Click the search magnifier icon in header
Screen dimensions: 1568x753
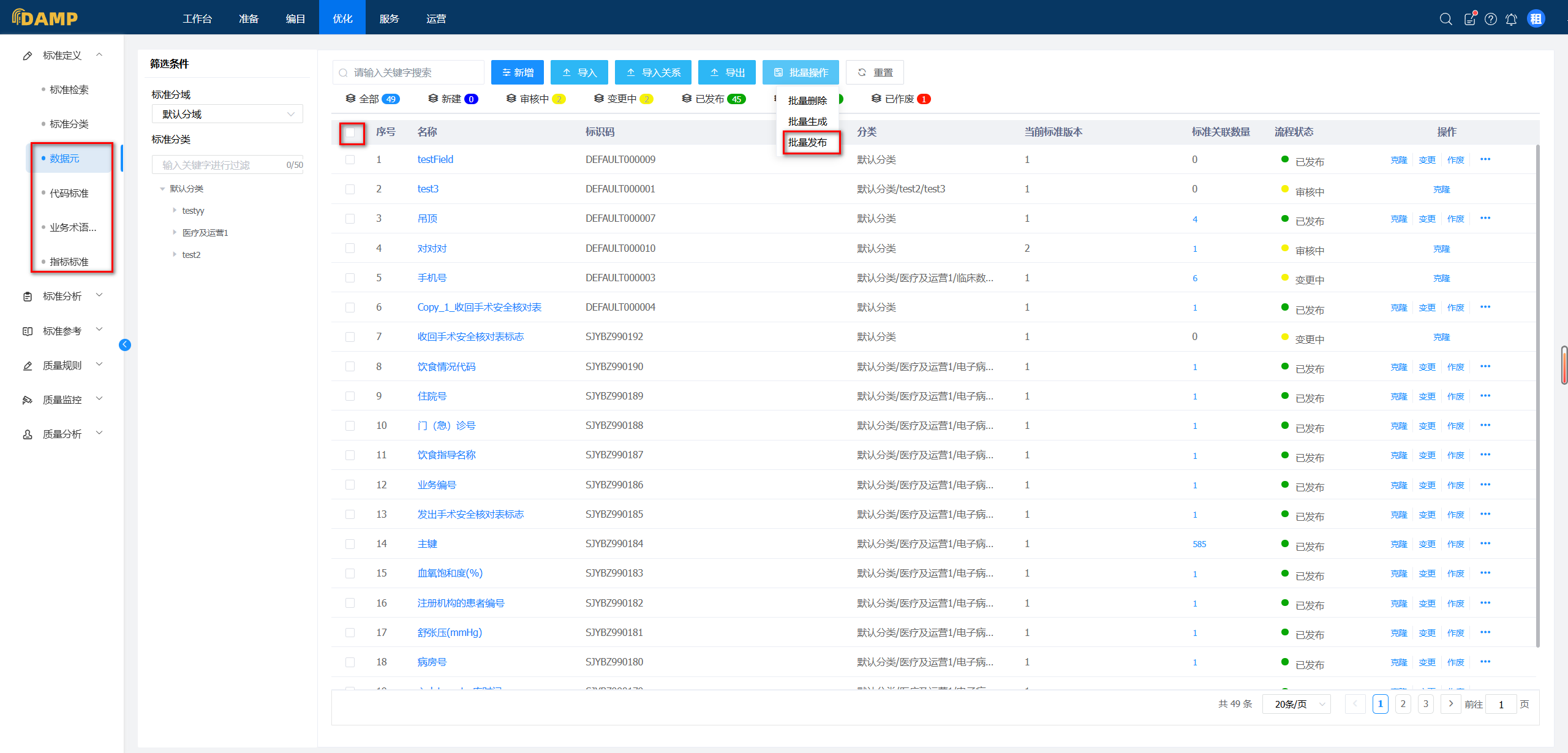point(1445,19)
